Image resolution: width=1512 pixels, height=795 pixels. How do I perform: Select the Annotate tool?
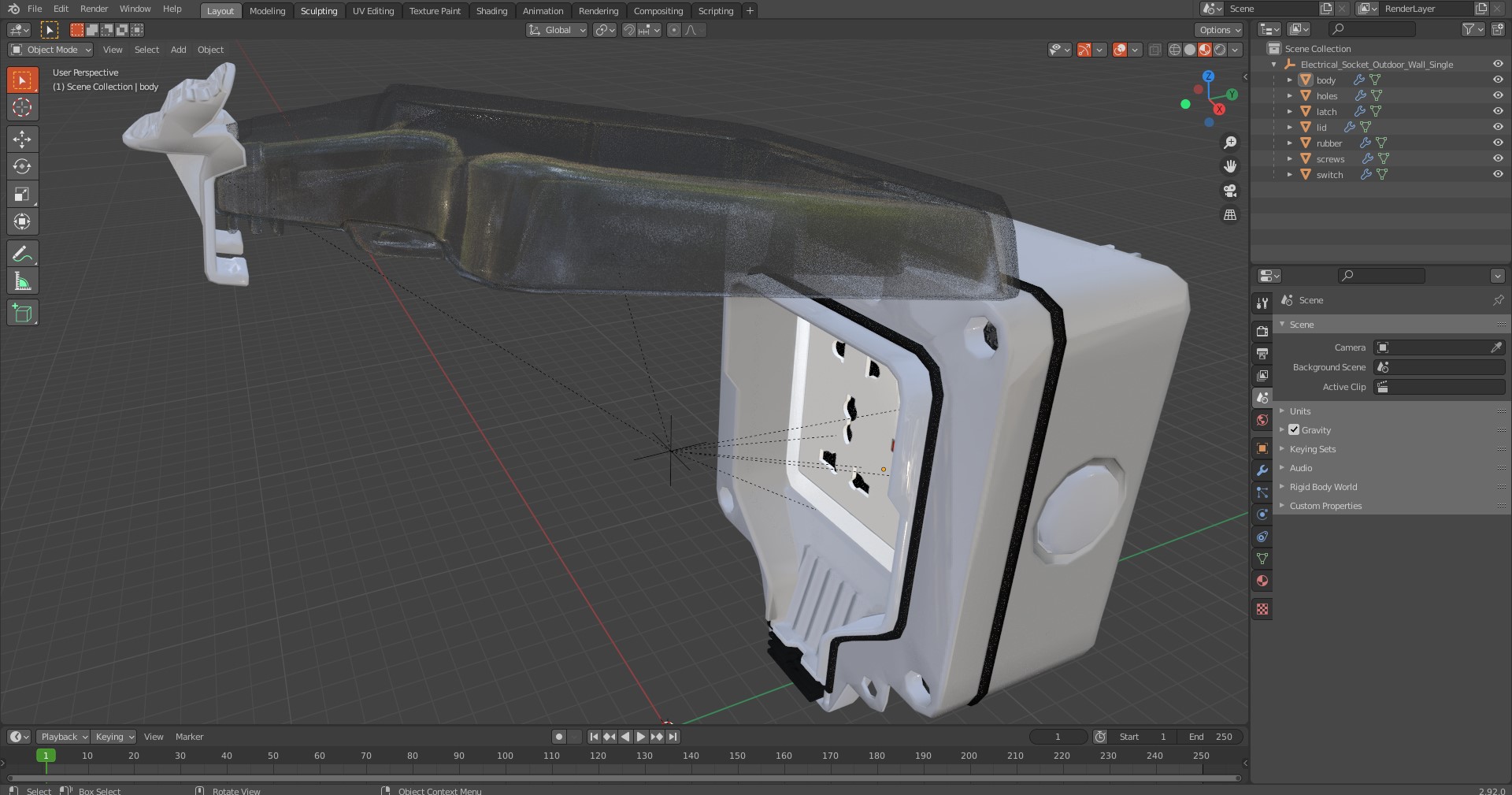pyautogui.click(x=22, y=254)
